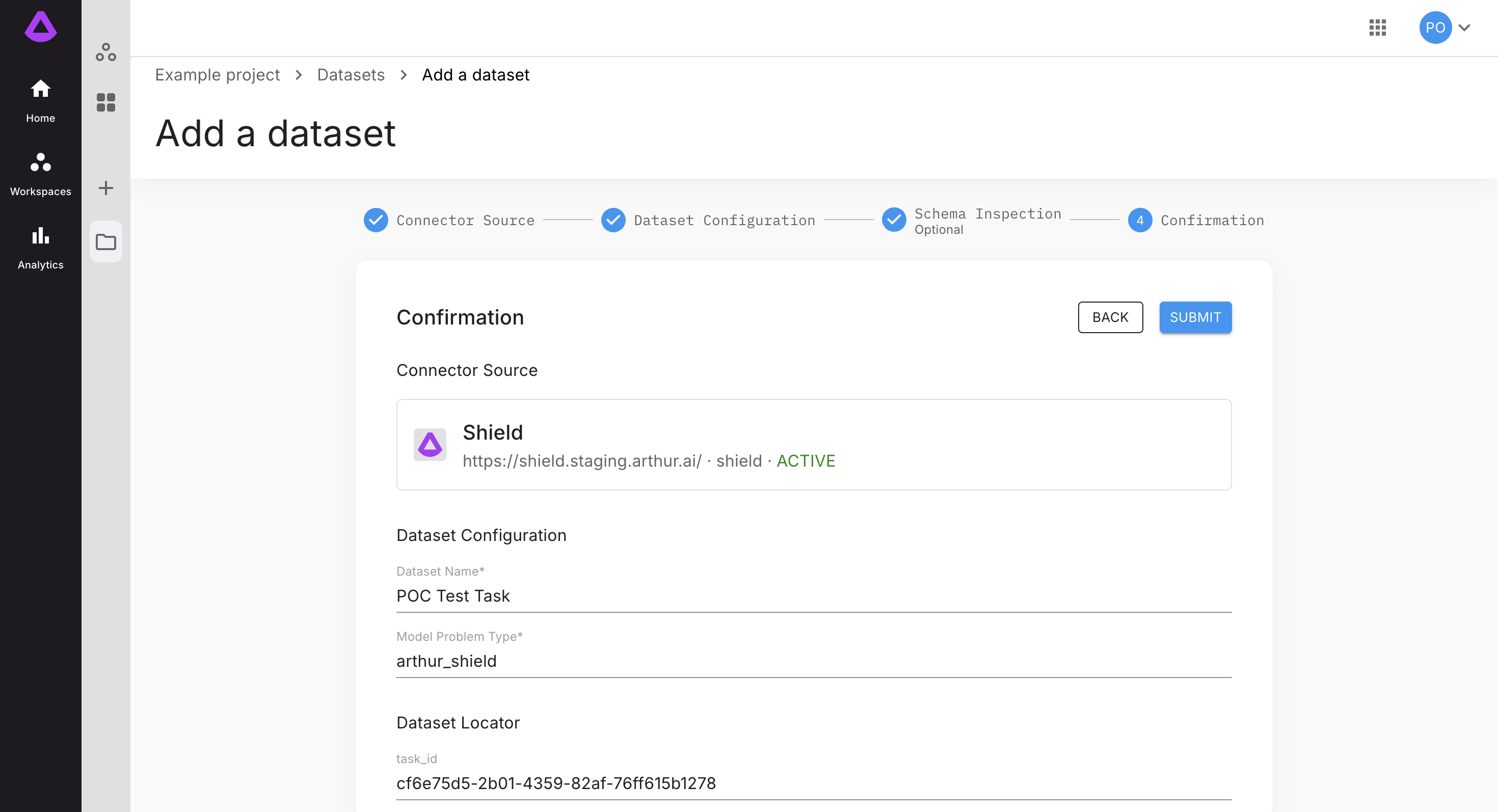Open the four-squares dashboard icon

[106, 102]
